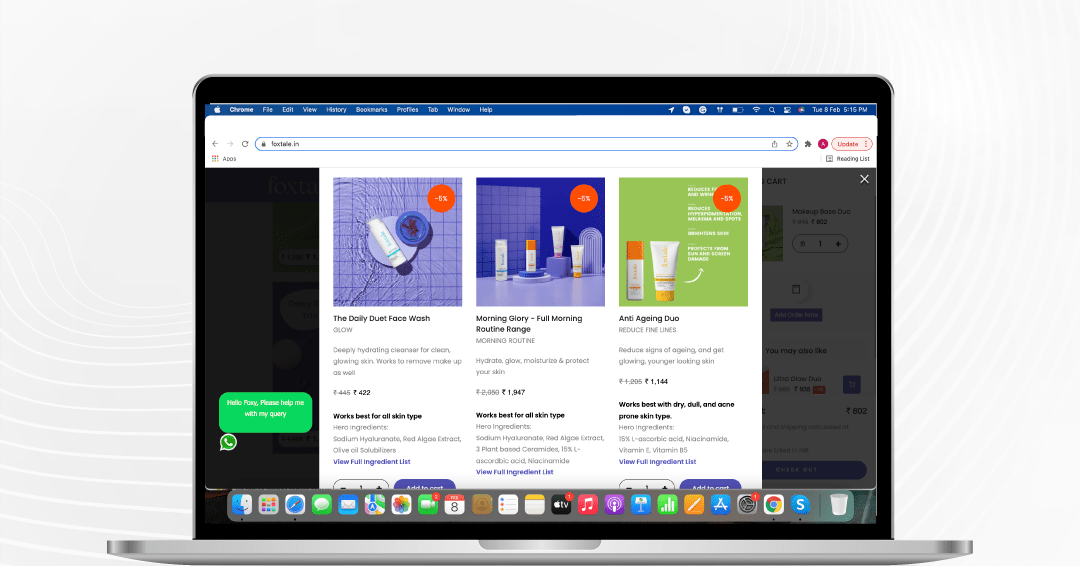The width and height of the screenshot is (1080, 566).
Task: Open the Window menu
Action: tap(458, 109)
